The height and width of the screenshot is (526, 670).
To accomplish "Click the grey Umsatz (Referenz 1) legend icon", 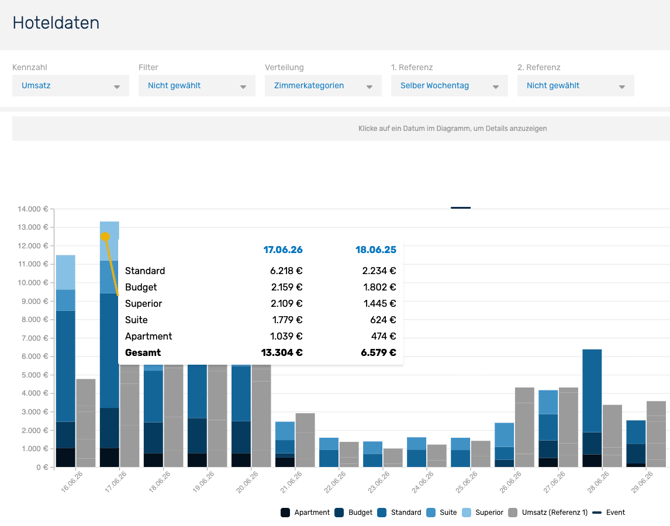I will (x=513, y=512).
